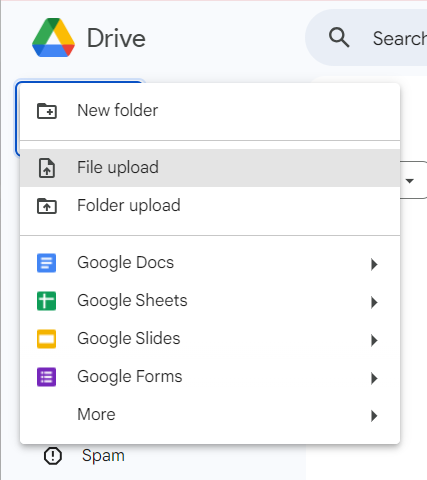Expand the Google Sheets submenu arrow
The width and height of the screenshot is (427, 480).
coord(374,302)
